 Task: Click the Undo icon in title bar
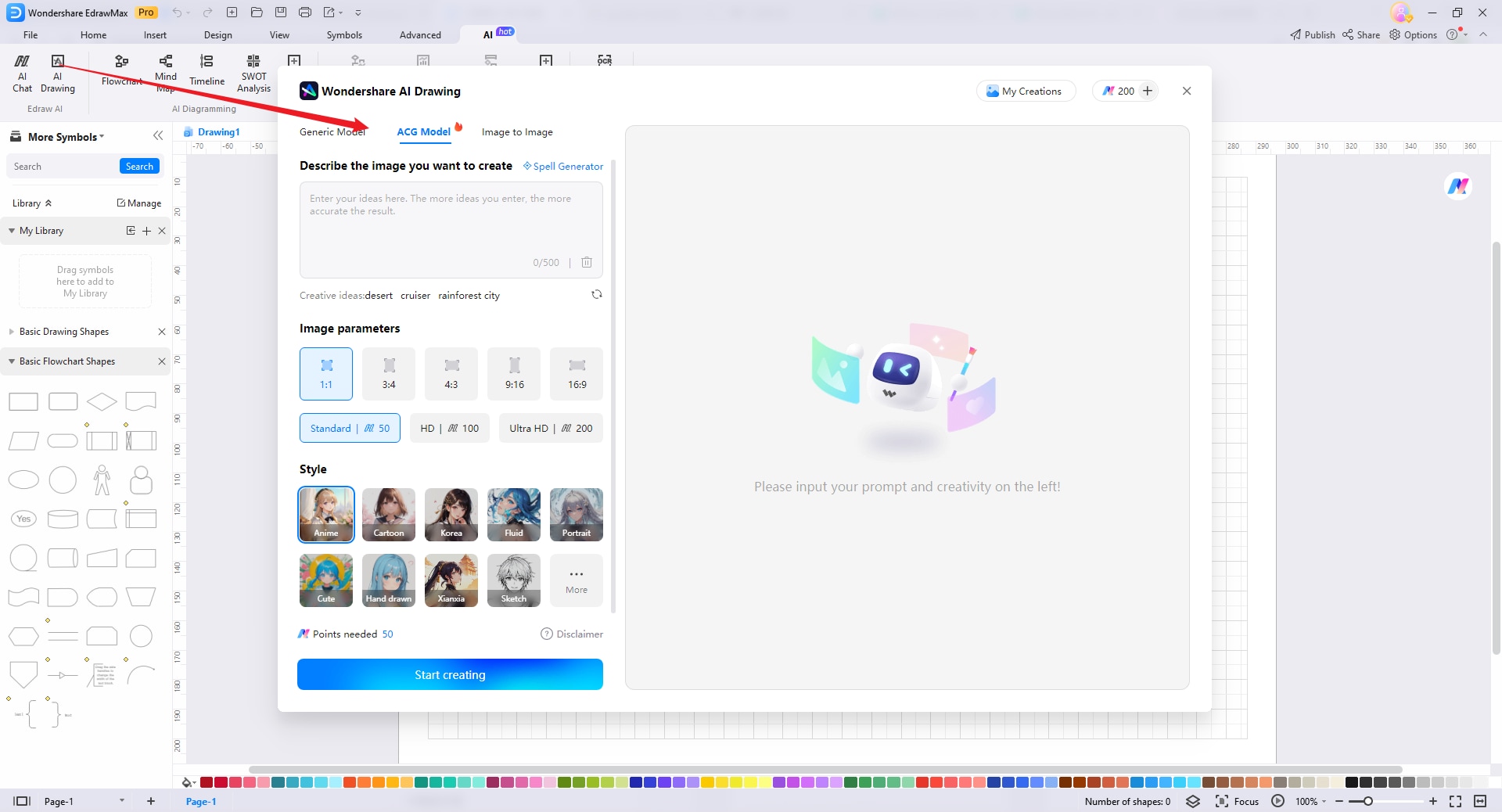[177, 13]
